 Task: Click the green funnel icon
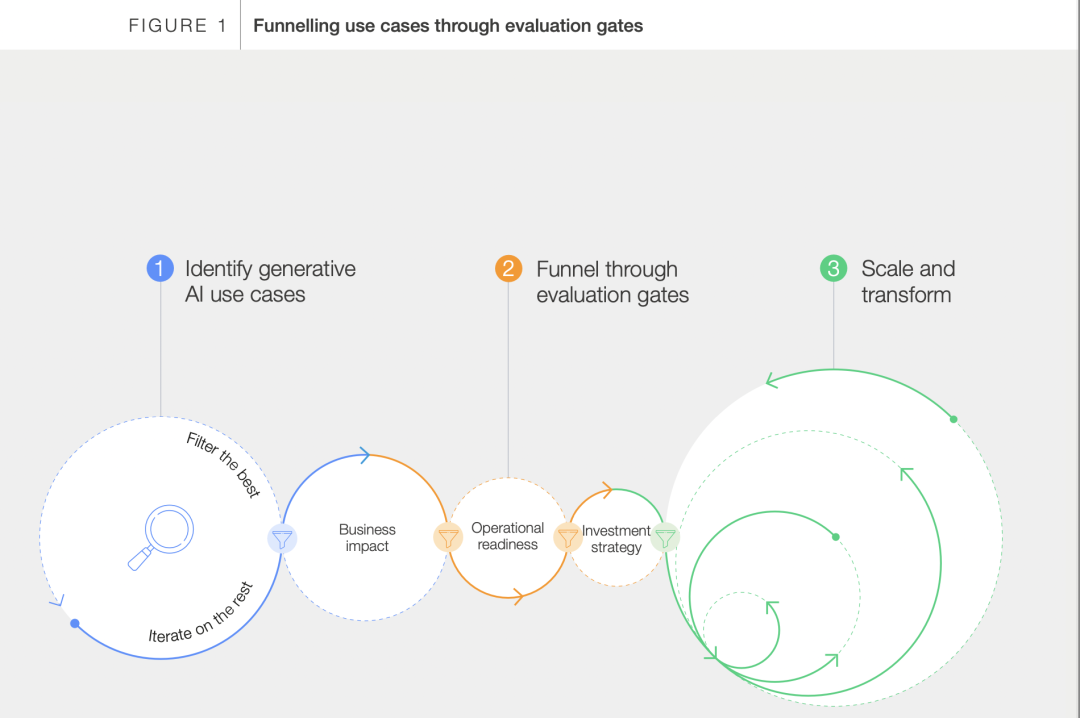pos(665,537)
